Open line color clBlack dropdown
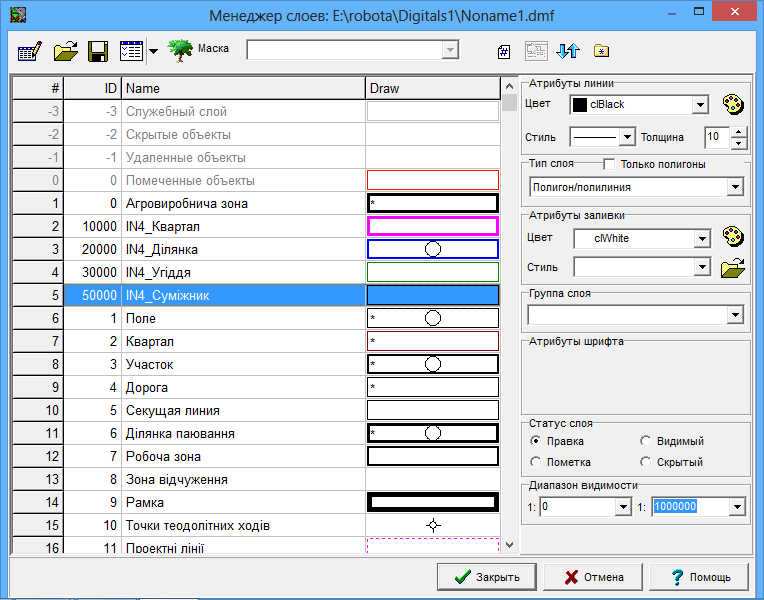The height and width of the screenshot is (600, 764). tap(700, 105)
